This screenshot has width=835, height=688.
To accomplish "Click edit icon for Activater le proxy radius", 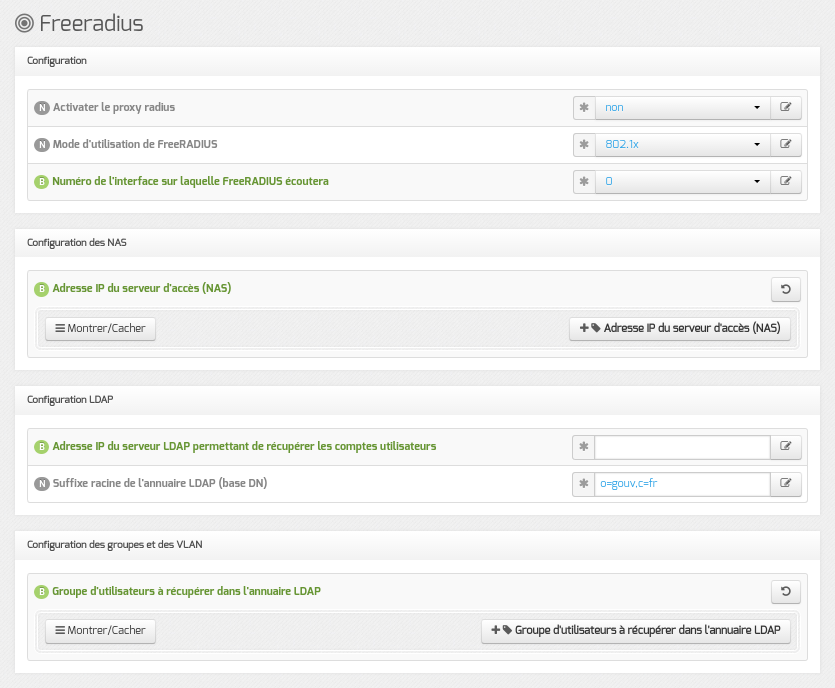I will click(x=785, y=108).
